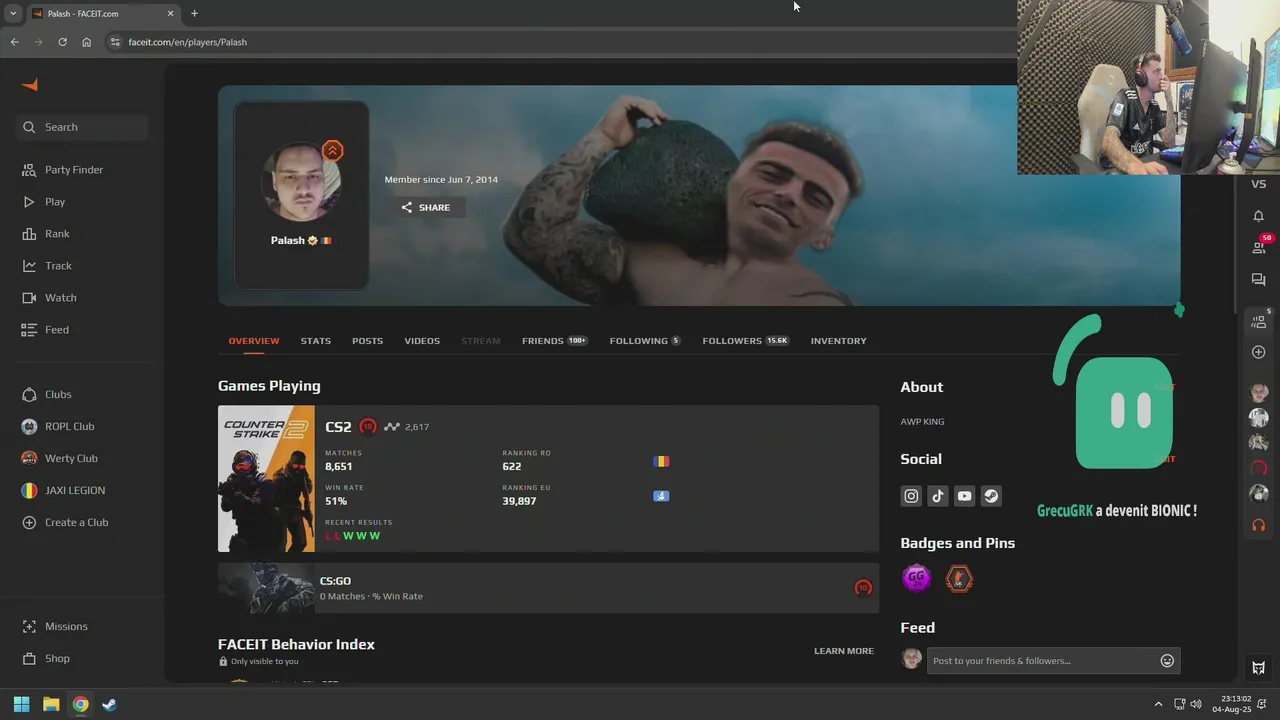Viewport: 1280px width, 720px height.
Task: Click LEARN MORE for Behavior Index
Action: [844, 651]
